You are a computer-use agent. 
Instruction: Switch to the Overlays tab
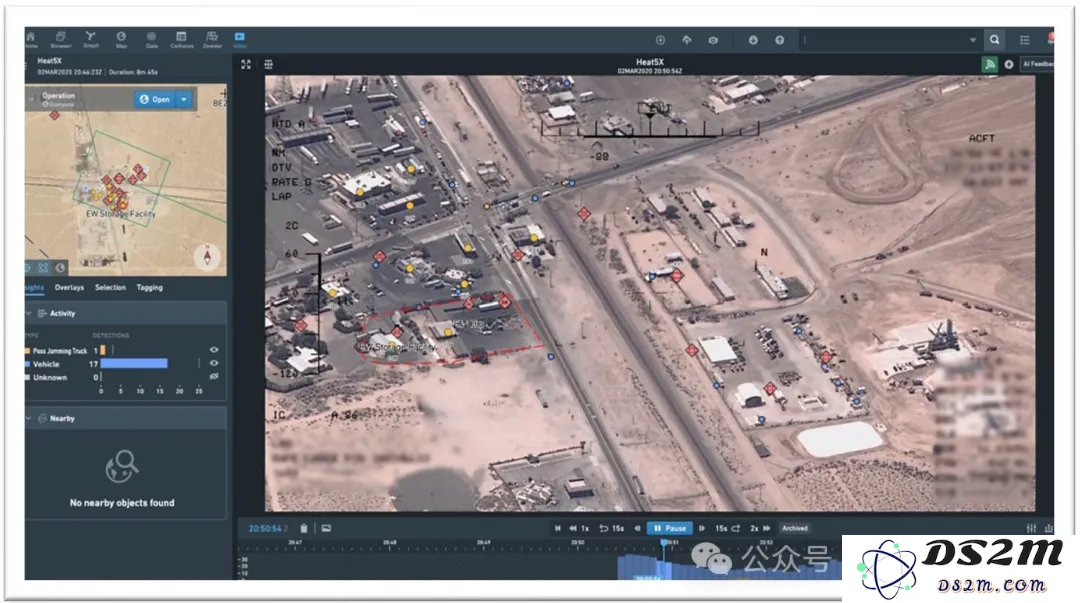69,287
